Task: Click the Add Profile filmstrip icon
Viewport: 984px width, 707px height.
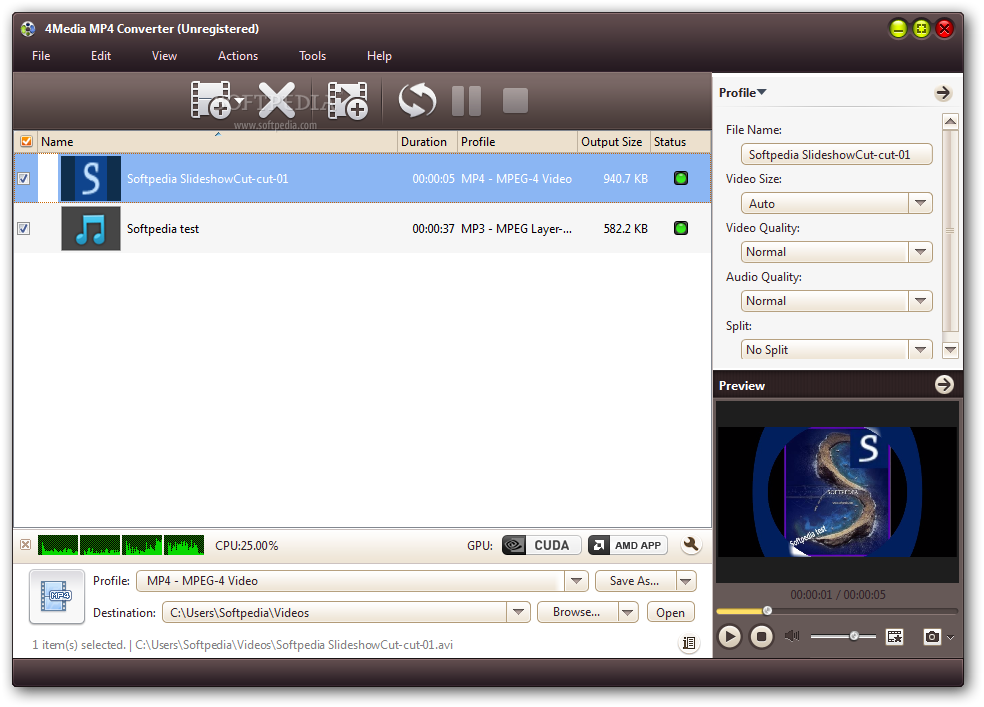Action: point(348,100)
